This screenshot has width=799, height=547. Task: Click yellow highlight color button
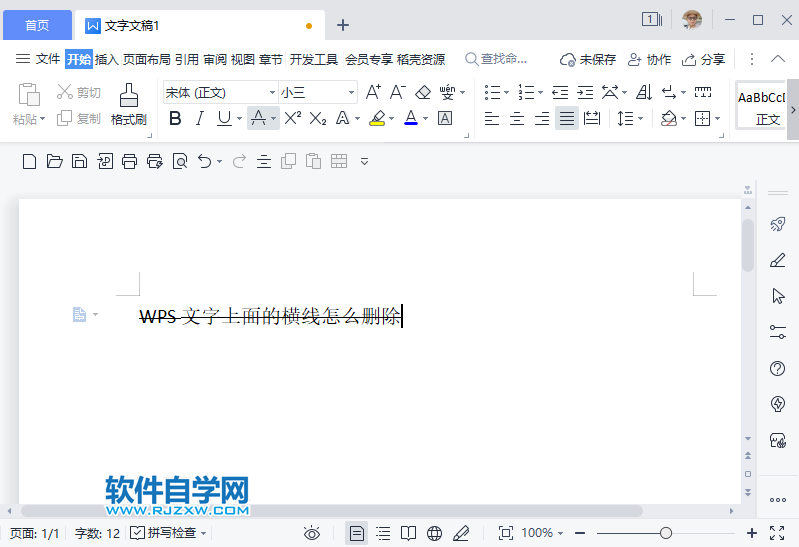(x=377, y=119)
